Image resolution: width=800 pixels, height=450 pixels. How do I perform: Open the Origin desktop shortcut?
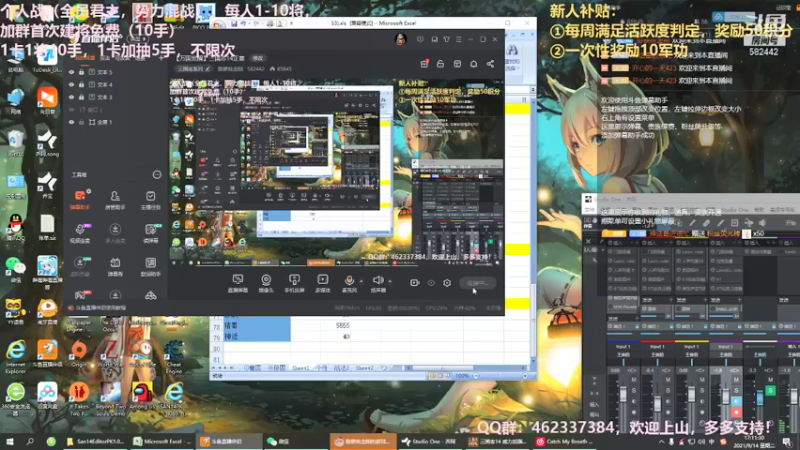coord(79,354)
